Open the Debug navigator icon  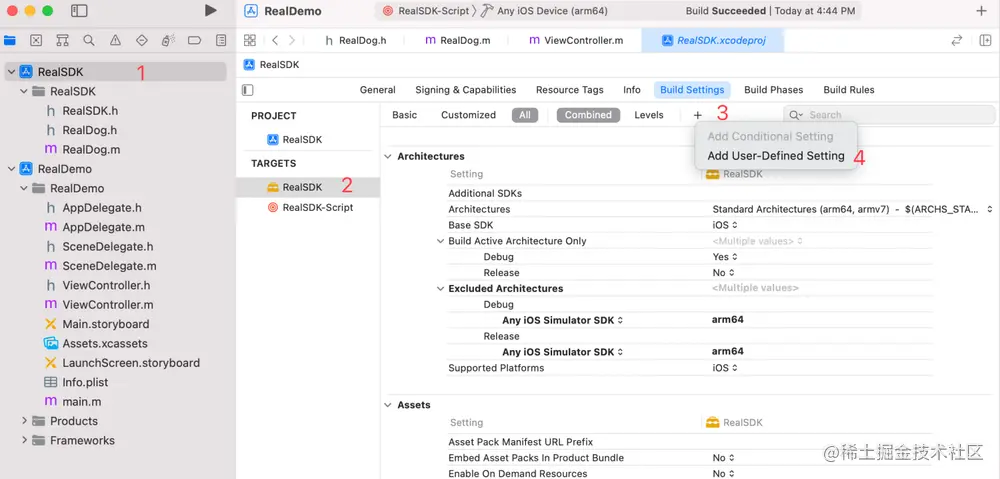(x=168, y=41)
